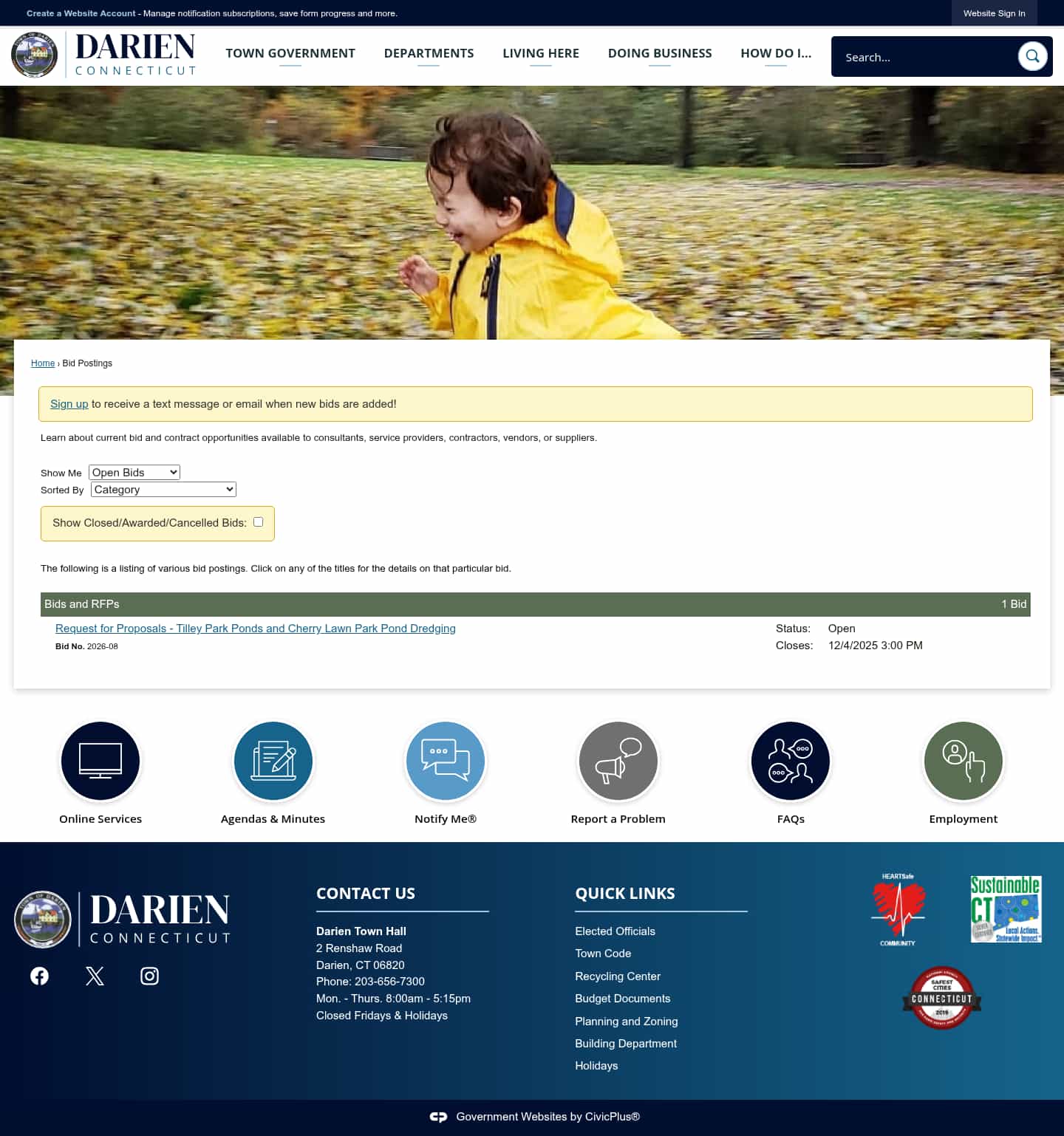Open the Sorted By dropdown
The height and width of the screenshot is (1136, 1064).
click(x=163, y=489)
